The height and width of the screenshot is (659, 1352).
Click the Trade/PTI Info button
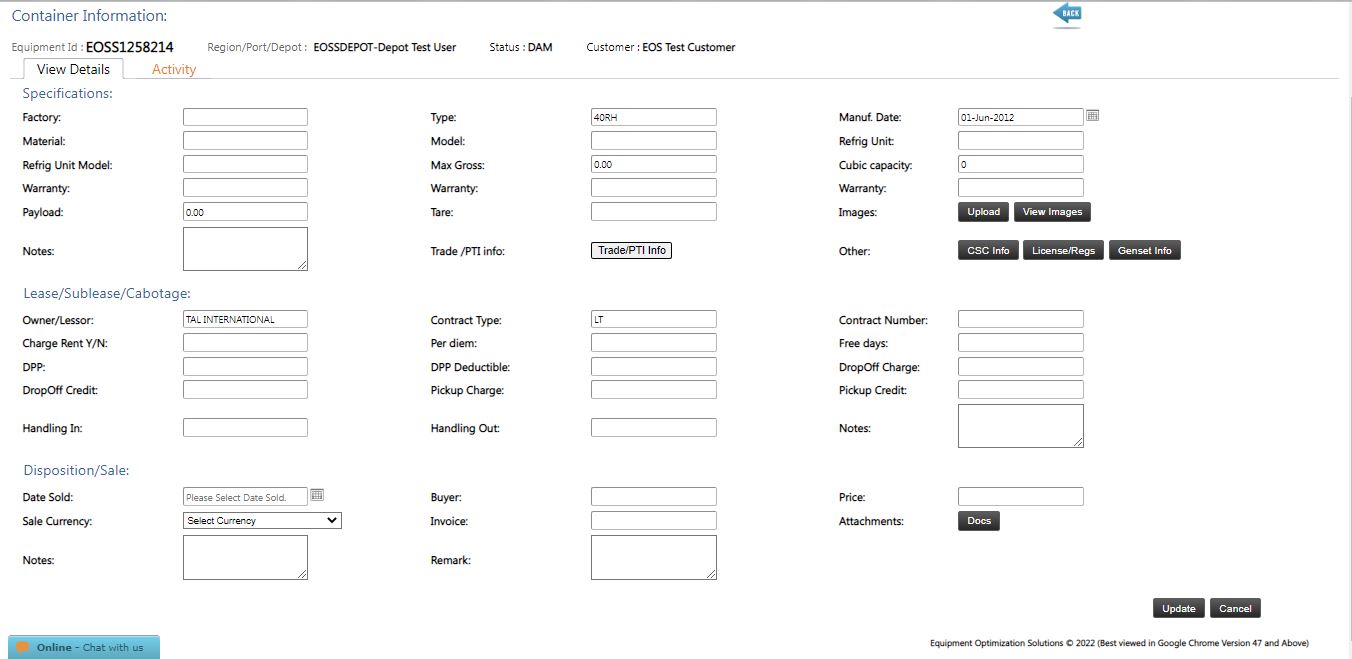point(631,250)
